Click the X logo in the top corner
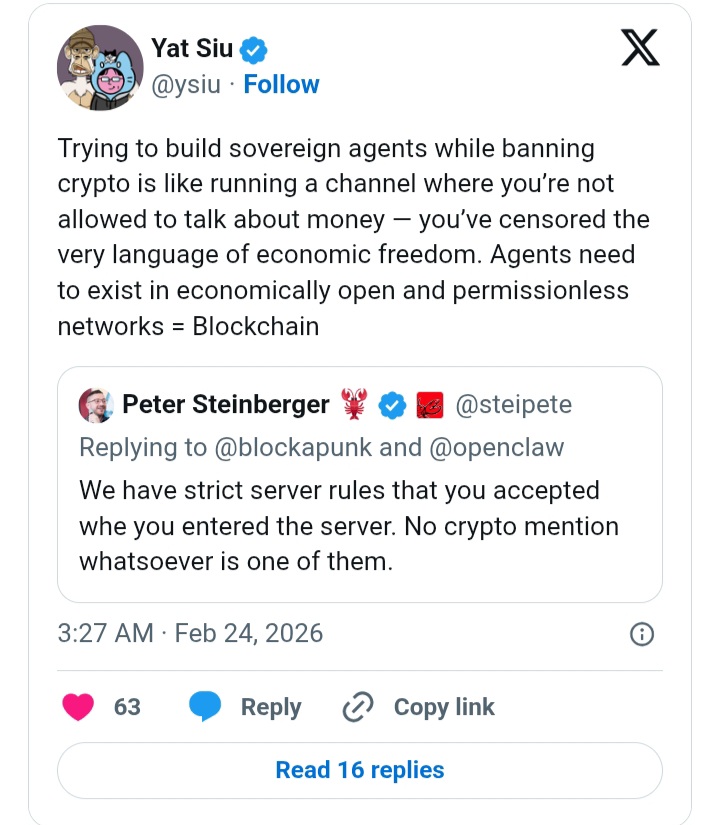720x825 pixels. pos(638,46)
